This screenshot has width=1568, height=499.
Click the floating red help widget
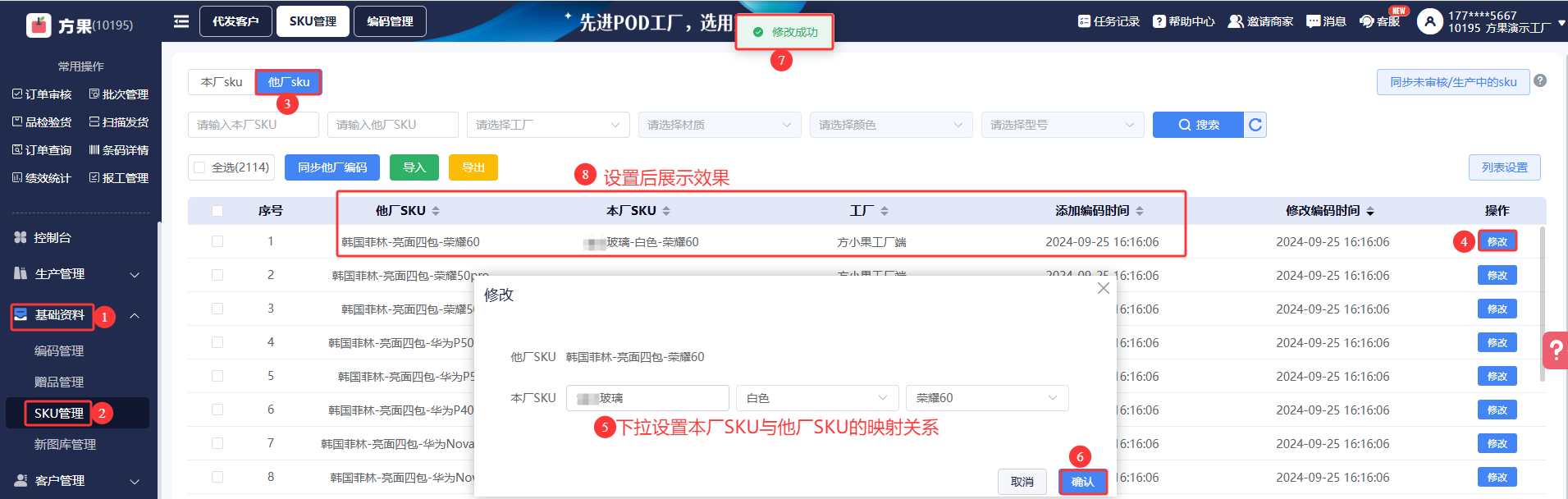1555,350
